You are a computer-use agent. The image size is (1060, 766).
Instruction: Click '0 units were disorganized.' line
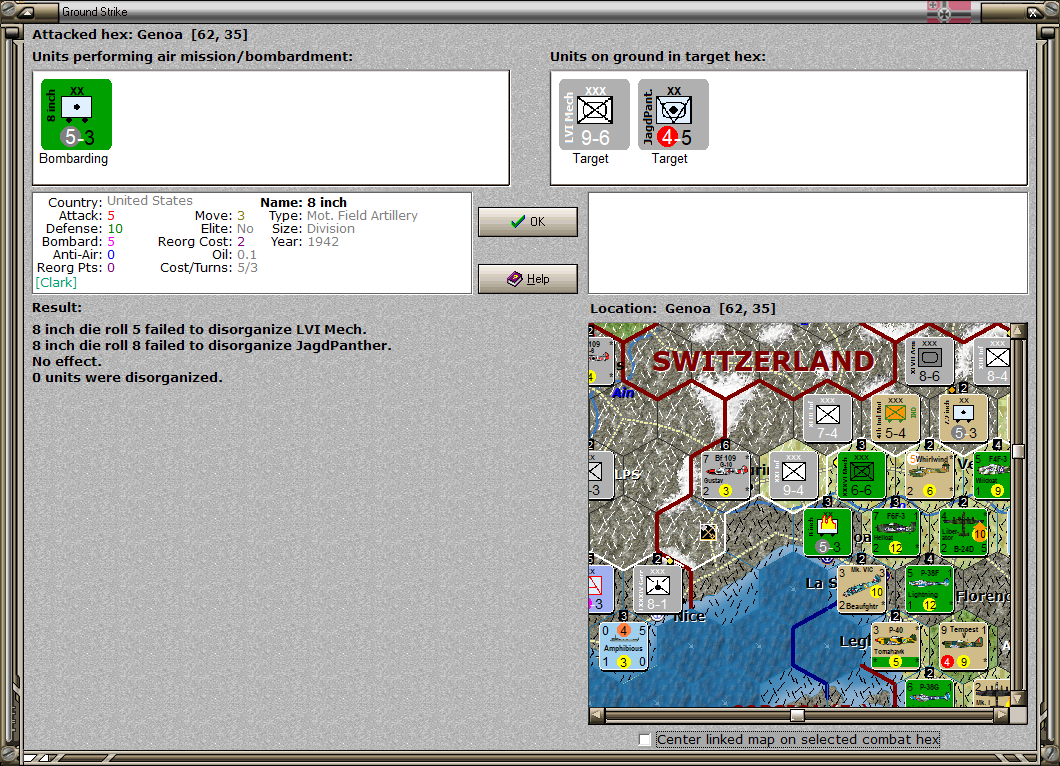(127, 377)
